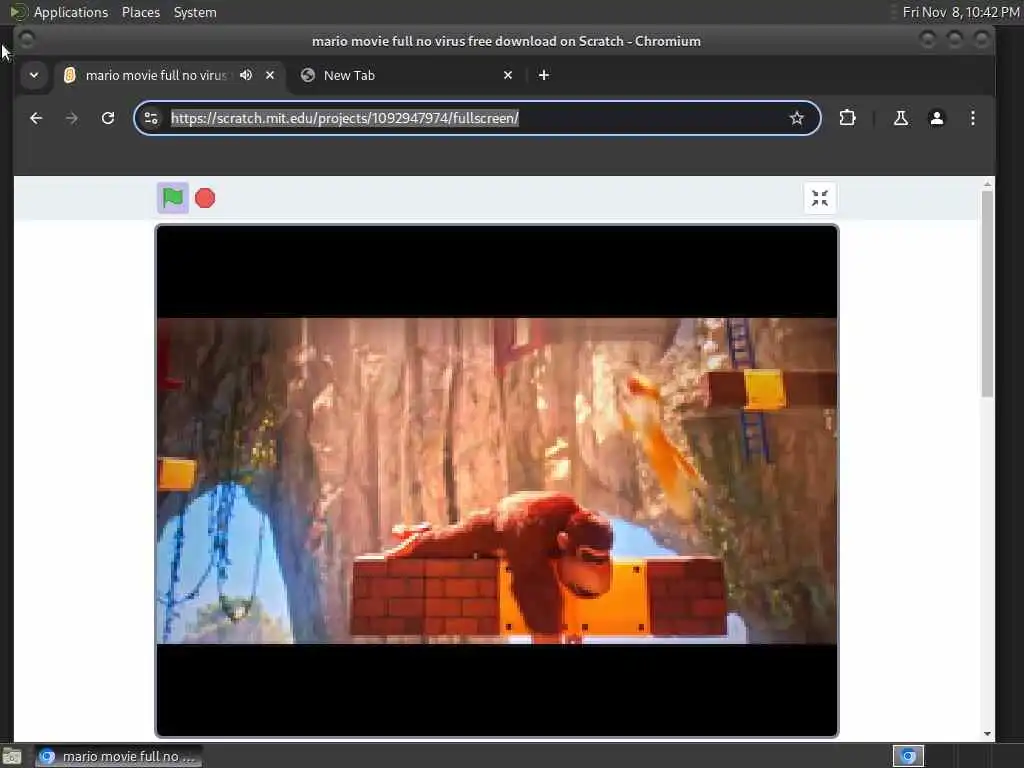Click the URL address bar
The image size is (1024, 768).
(475, 118)
